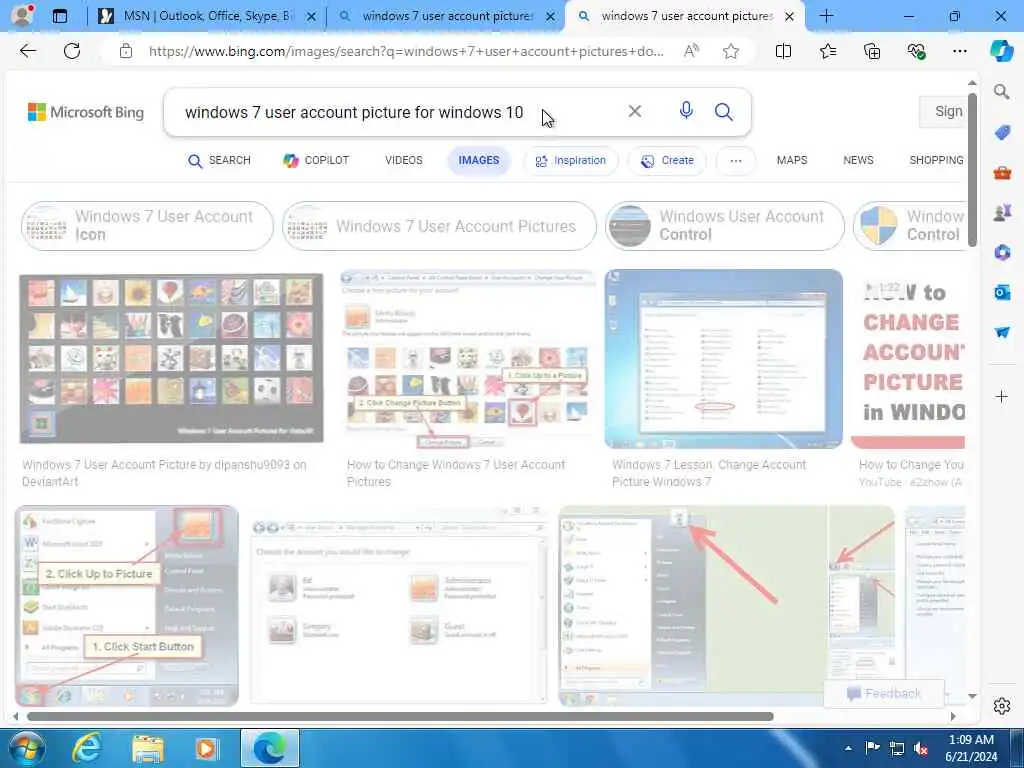Open Favorites list icon
1024x768 pixels.
[x=827, y=51]
